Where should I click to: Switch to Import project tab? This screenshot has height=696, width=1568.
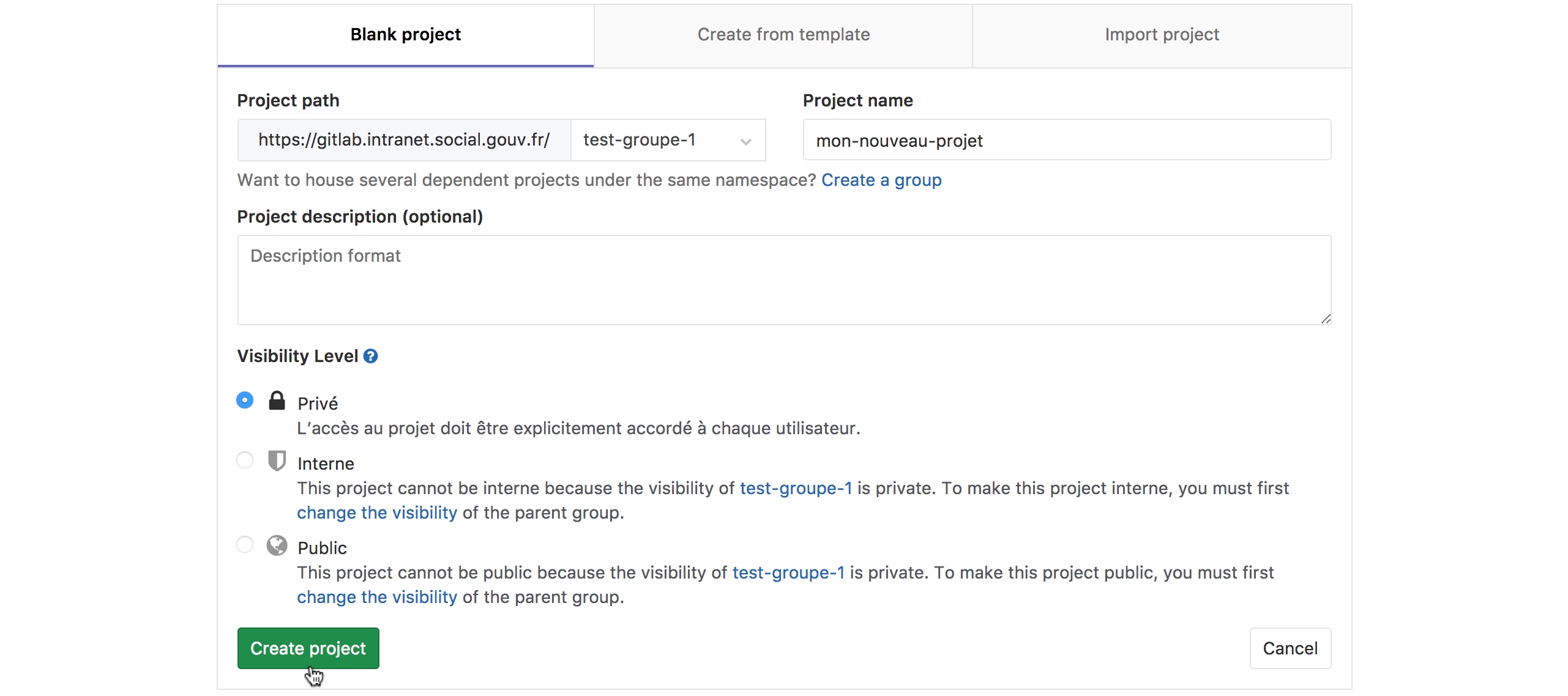point(1162,35)
